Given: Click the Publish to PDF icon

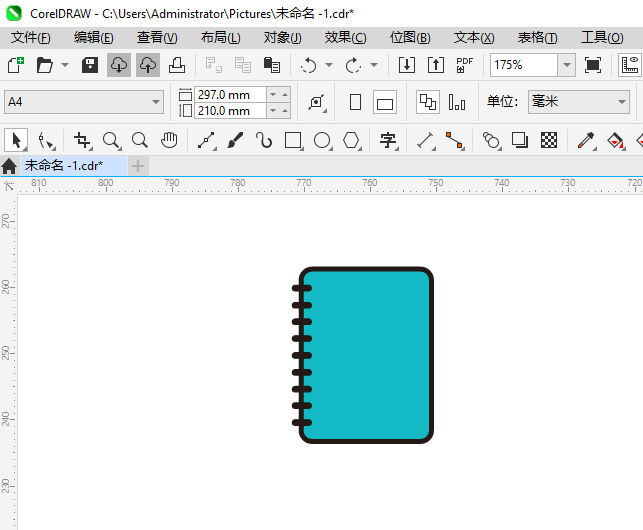Looking at the screenshot, I should point(464,65).
